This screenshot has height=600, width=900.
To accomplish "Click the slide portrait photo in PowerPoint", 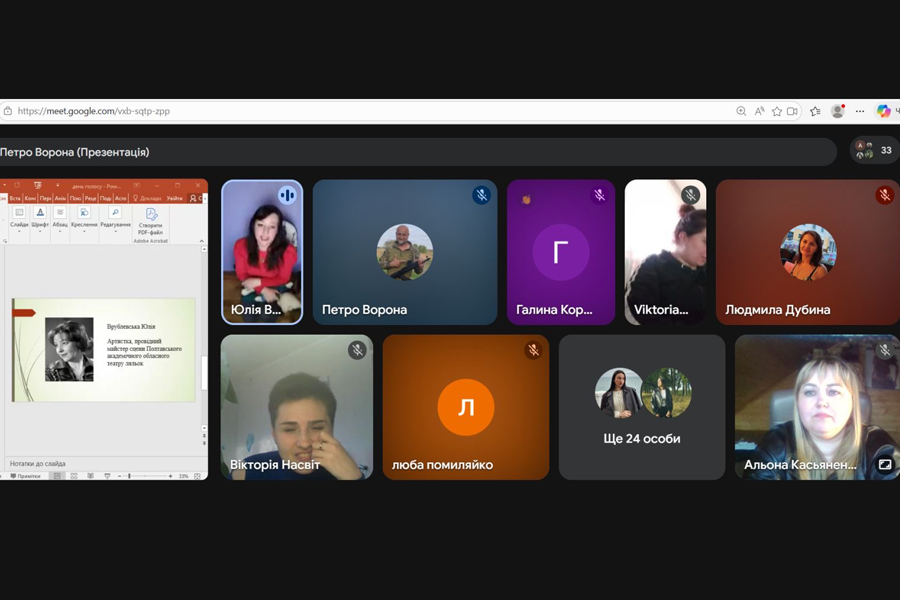I will click(69, 349).
